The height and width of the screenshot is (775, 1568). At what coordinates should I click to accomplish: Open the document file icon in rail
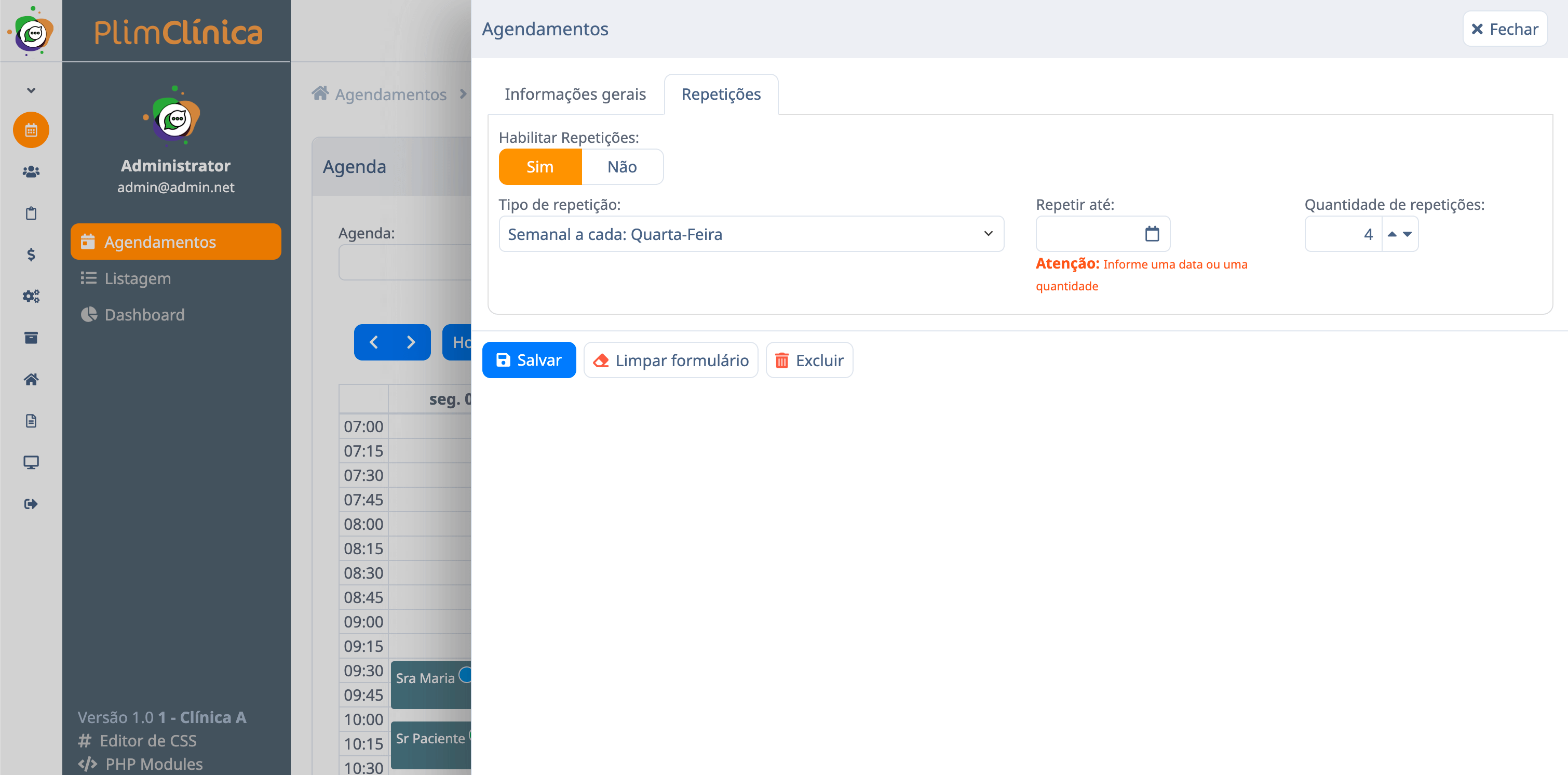pos(31,421)
